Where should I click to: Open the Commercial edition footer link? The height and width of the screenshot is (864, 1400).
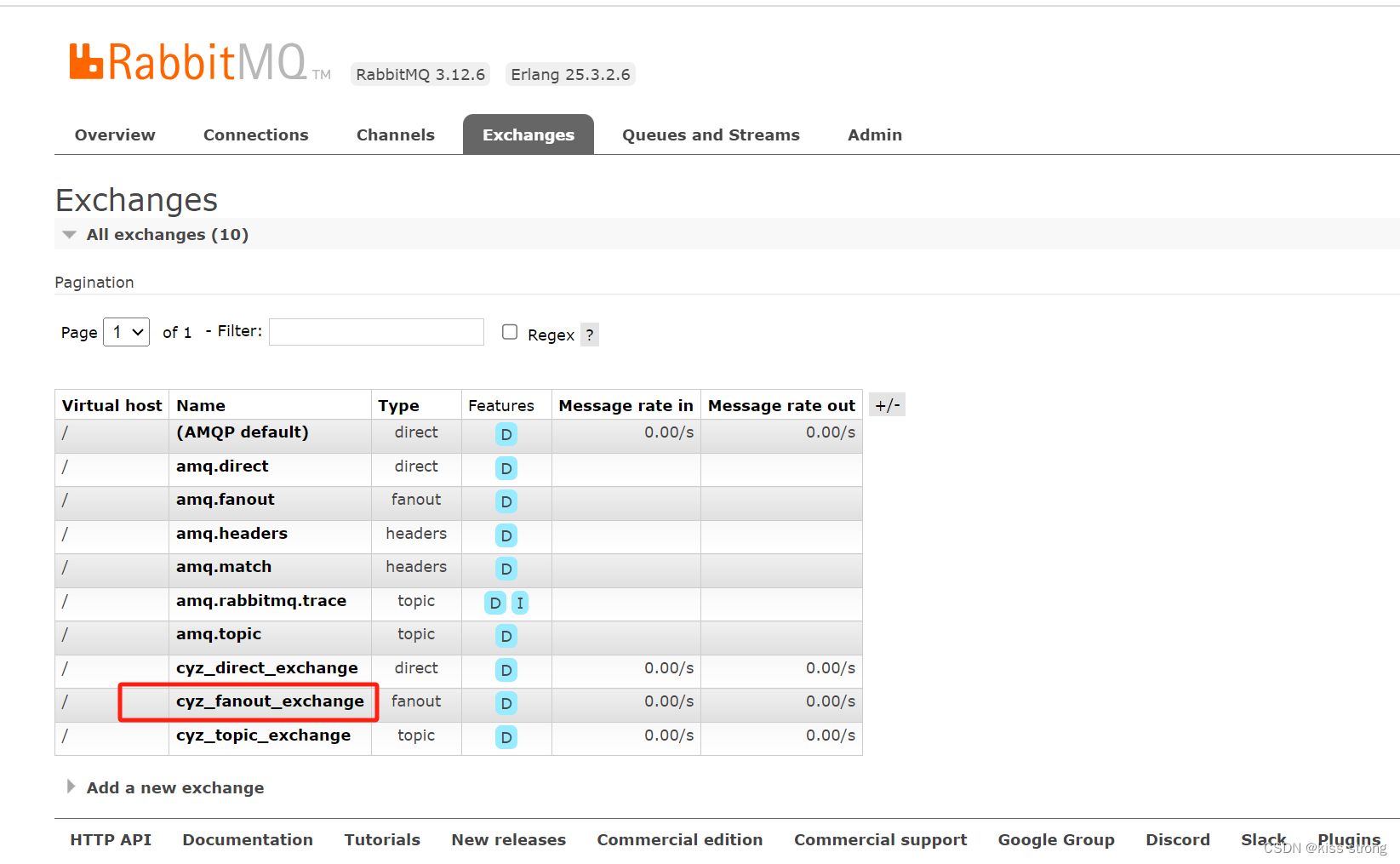point(680,839)
